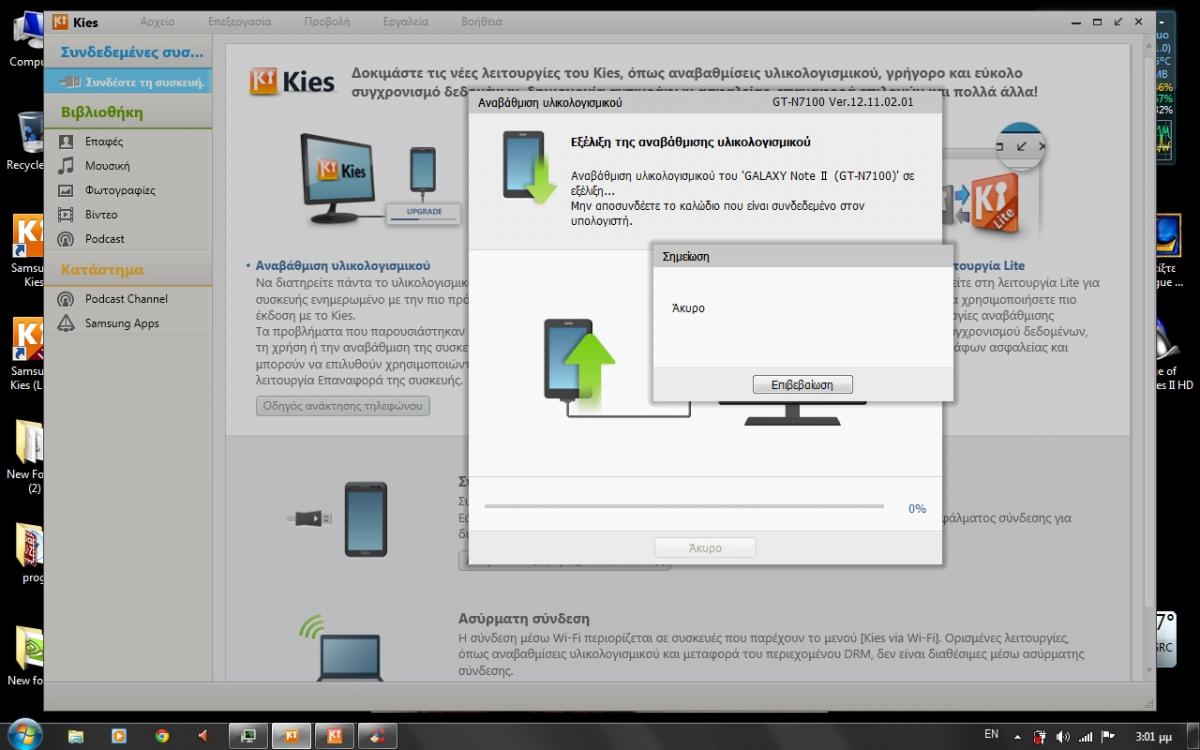Open the Windows Start menu
This screenshot has width=1200, height=750.
click(24, 734)
